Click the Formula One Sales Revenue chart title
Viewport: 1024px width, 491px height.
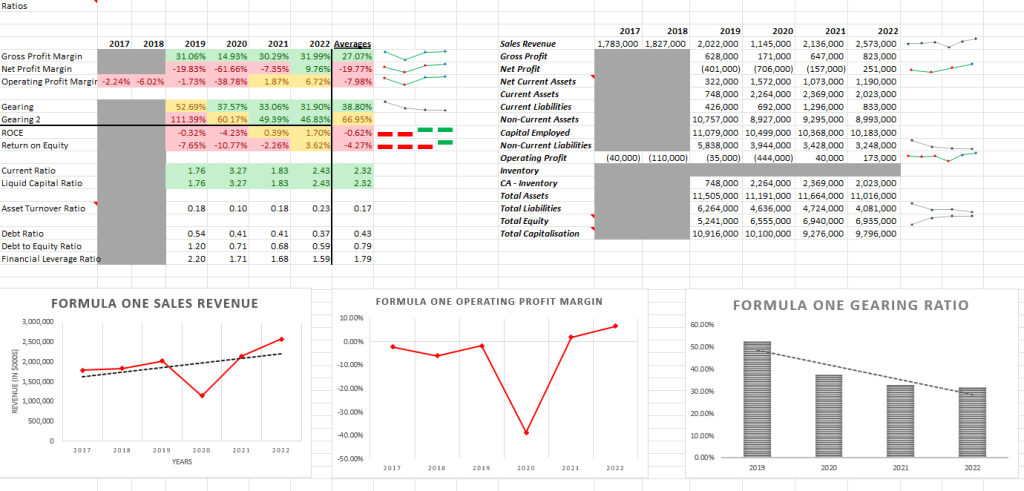tap(153, 303)
